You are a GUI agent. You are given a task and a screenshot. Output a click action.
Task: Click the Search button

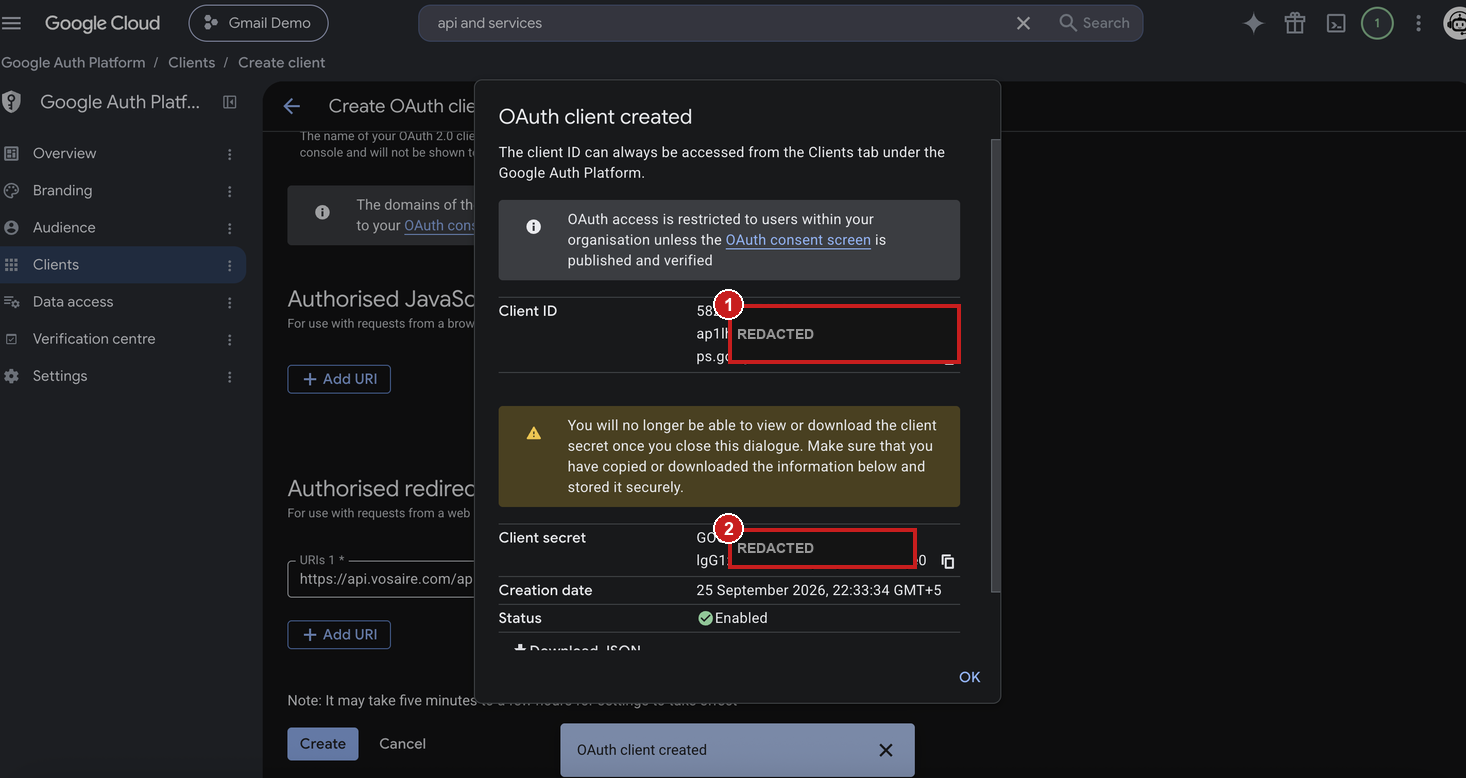1094,23
